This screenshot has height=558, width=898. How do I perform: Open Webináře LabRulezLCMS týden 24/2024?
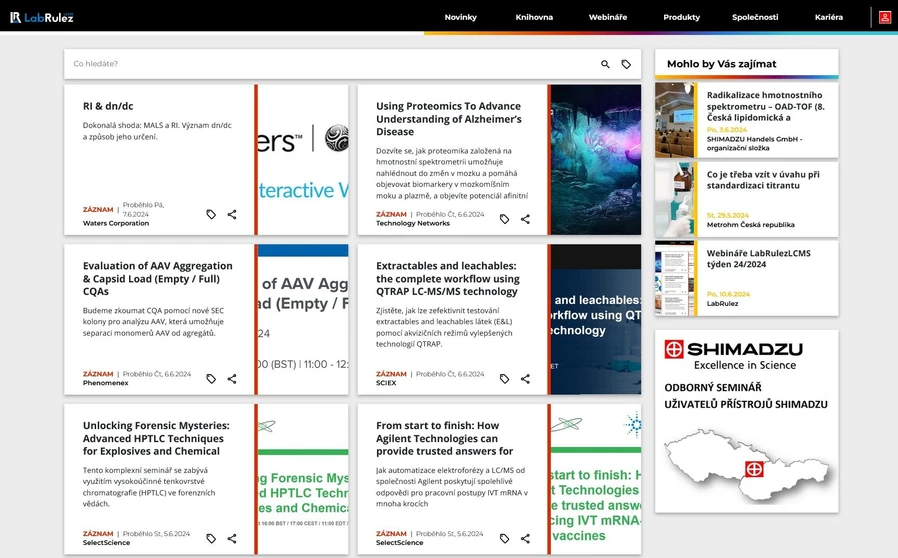[758, 258]
